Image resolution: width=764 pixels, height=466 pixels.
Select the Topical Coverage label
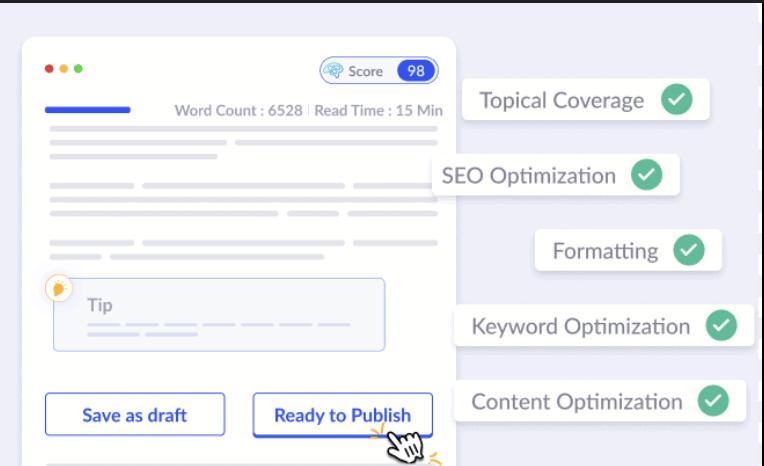click(561, 100)
